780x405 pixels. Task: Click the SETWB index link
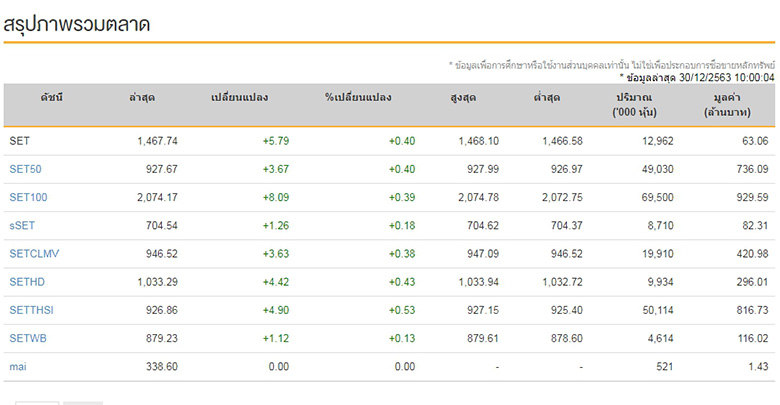[x=27, y=338]
